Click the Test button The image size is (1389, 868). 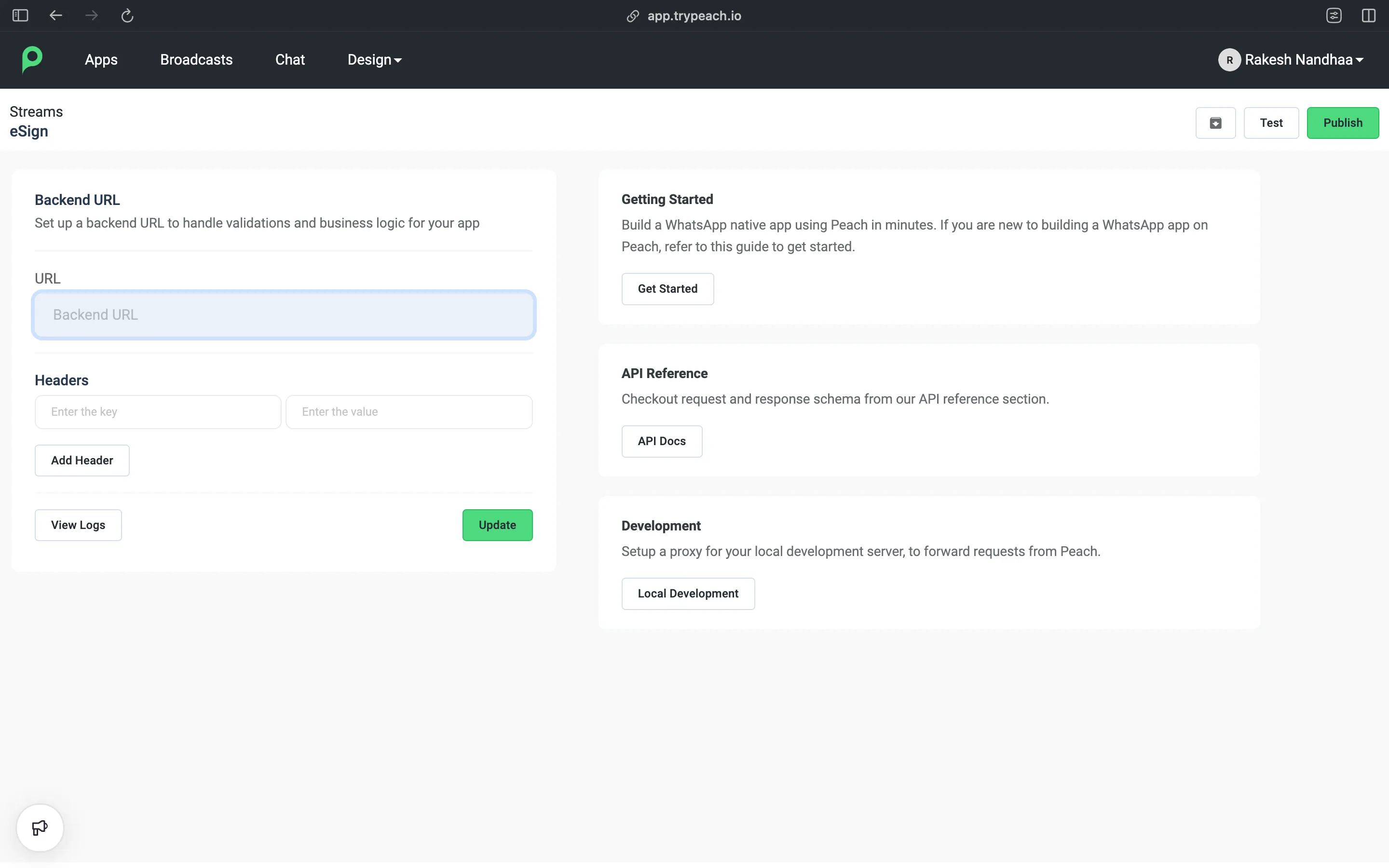pyautogui.click(x=1271, y=123)
